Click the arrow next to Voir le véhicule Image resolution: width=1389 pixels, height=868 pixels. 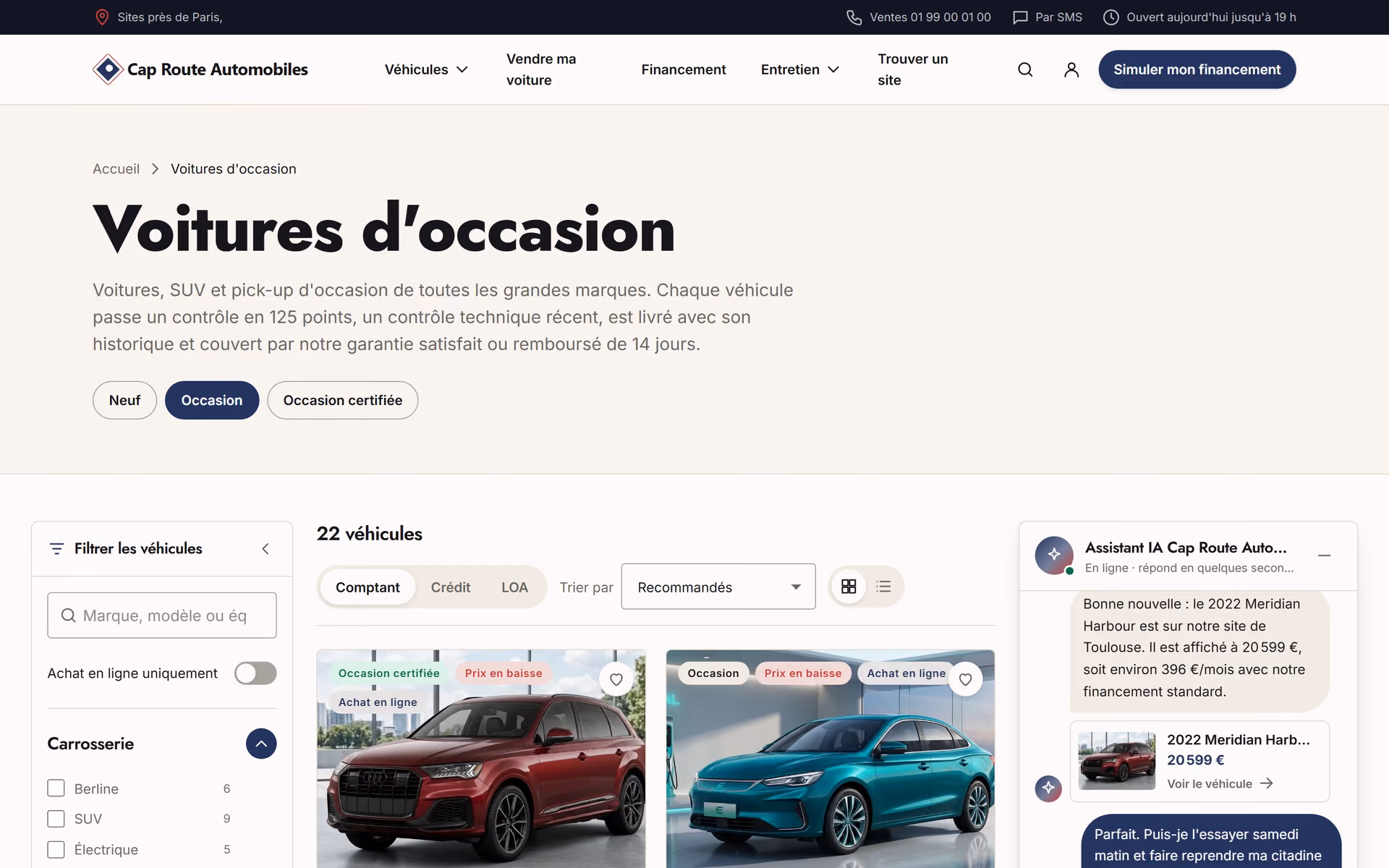[1266, 783]
